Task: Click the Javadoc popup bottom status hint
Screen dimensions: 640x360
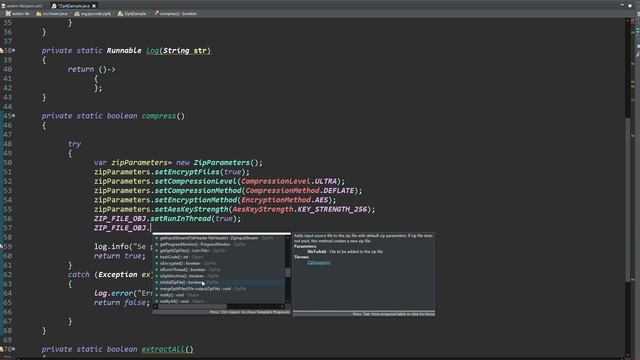Action: tap(393, 314)
